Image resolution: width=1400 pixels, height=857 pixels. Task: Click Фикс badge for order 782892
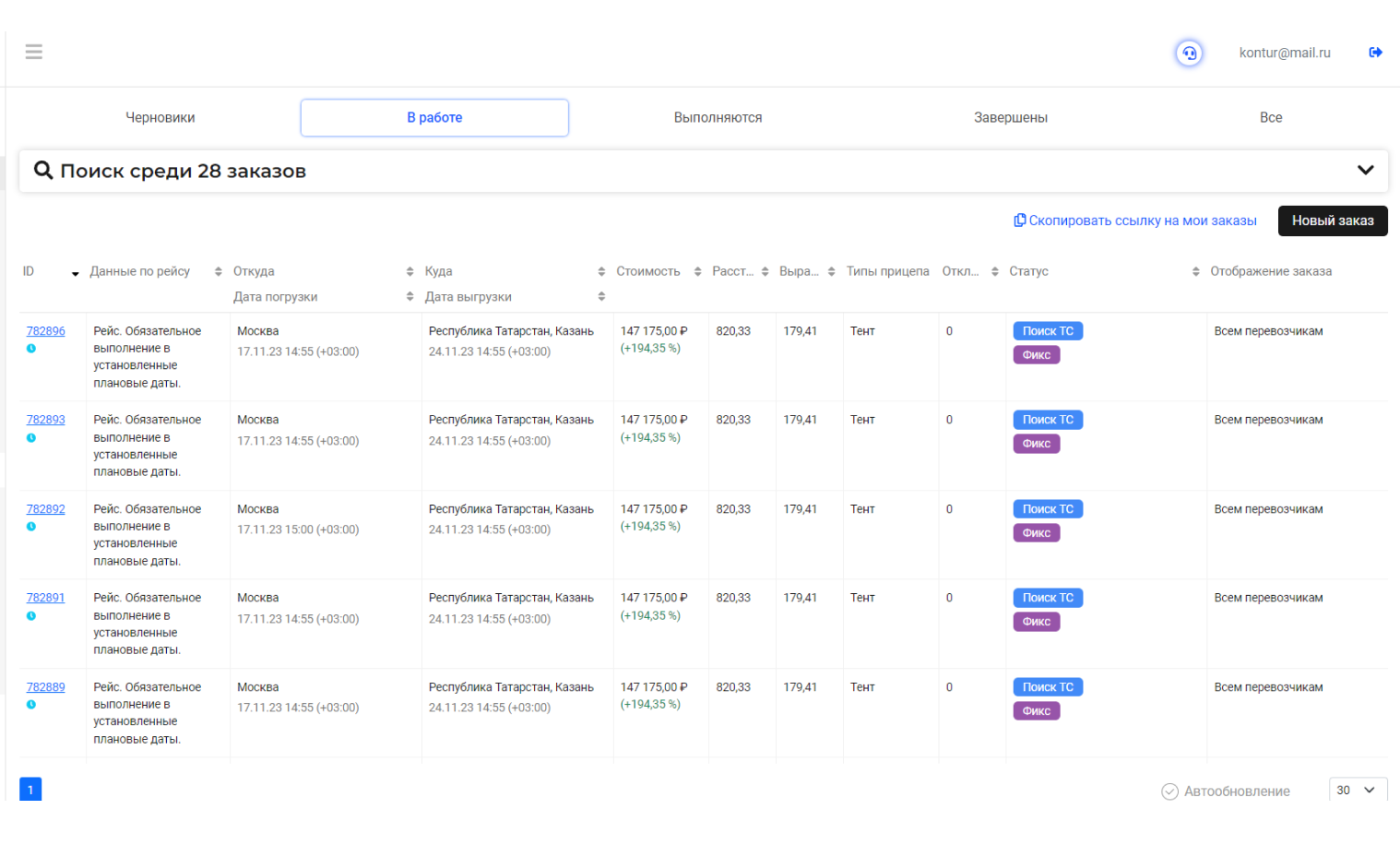click(1037, 533)
